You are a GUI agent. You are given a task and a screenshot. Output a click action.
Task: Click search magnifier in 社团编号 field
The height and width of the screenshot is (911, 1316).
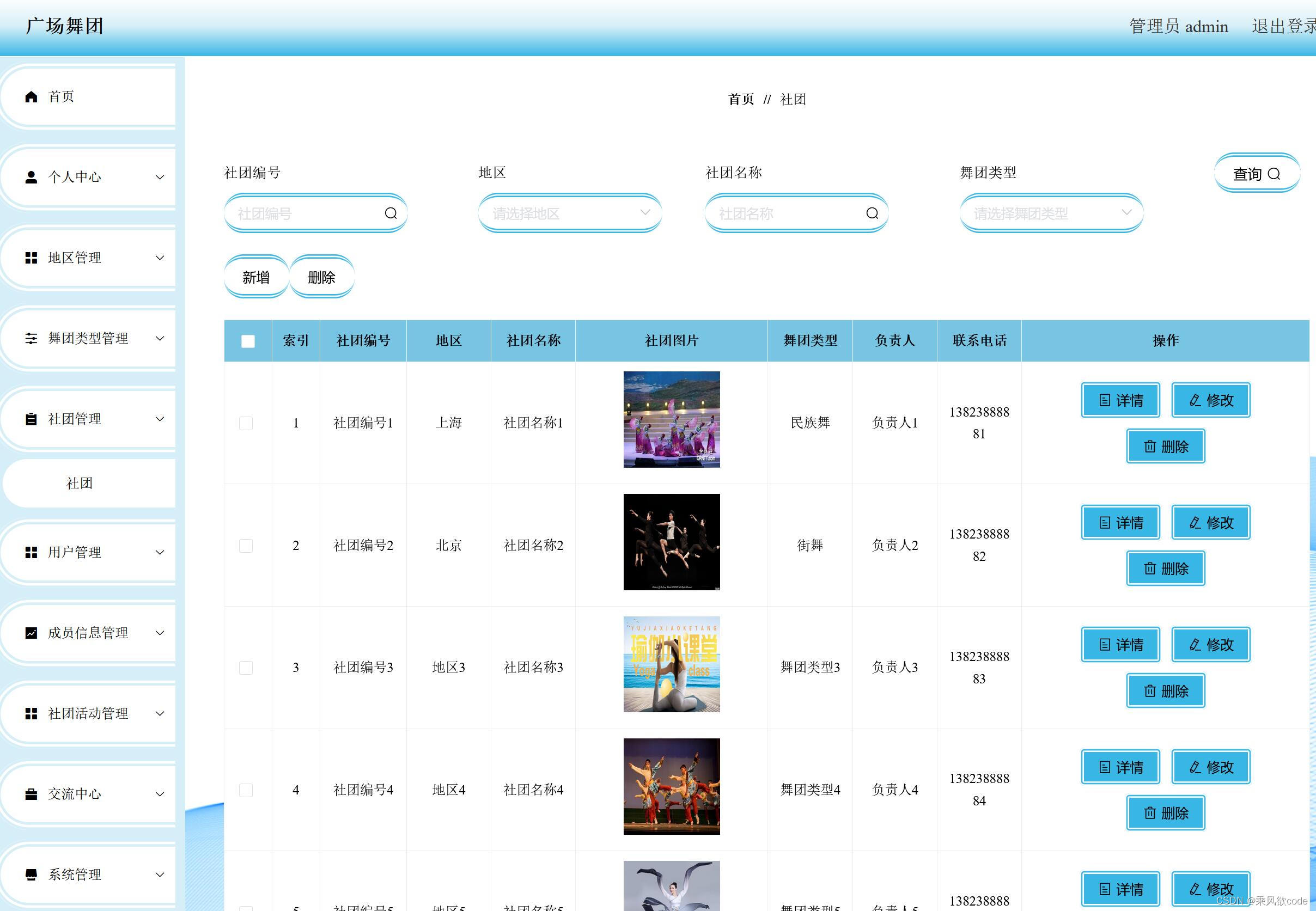pos(391,213)
